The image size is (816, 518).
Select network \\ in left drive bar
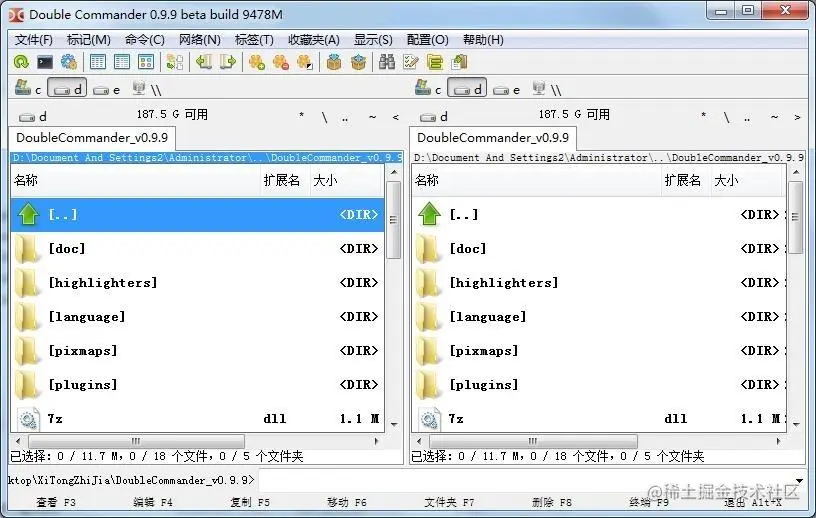[146, 89]
